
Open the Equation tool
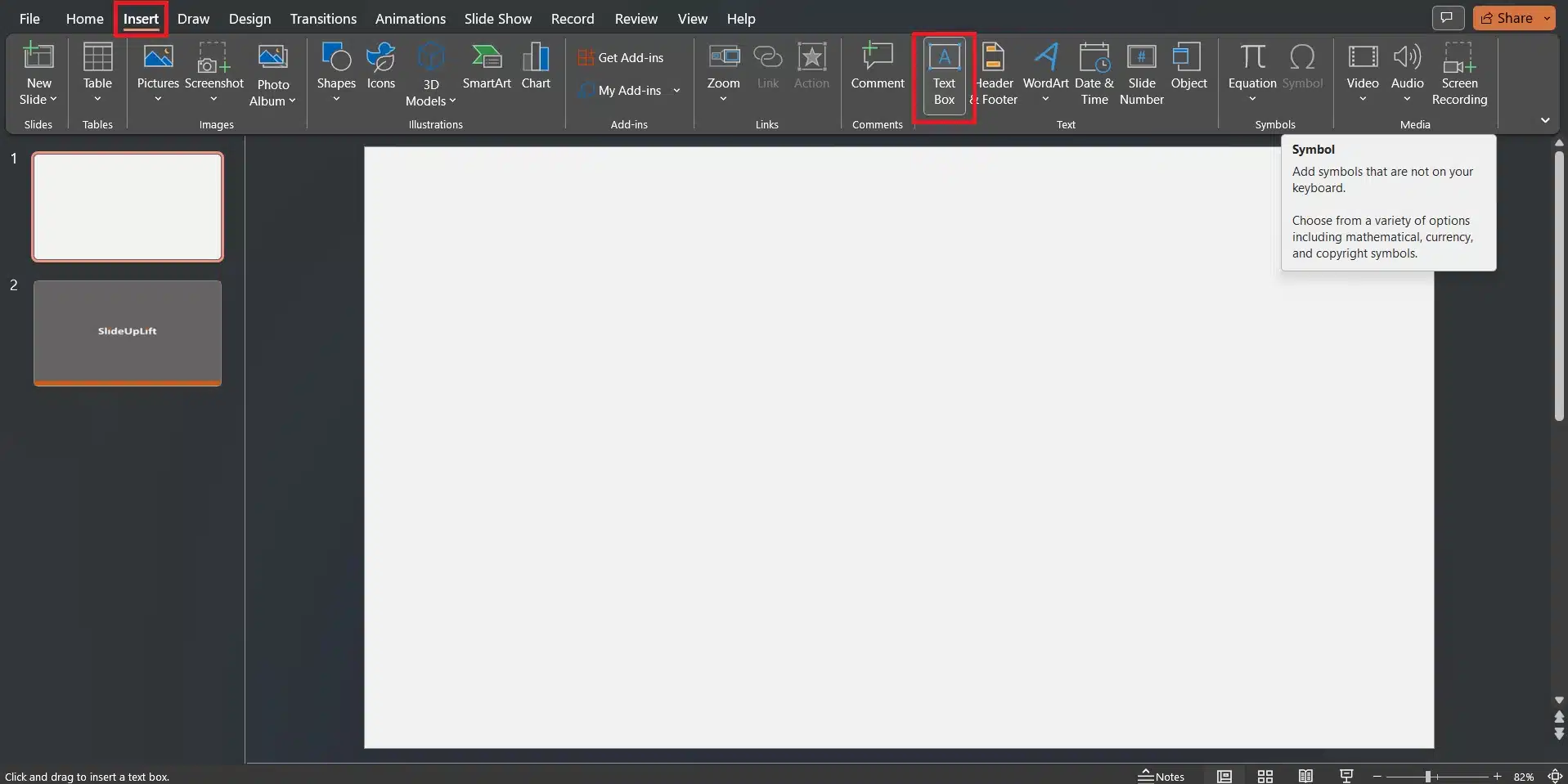click(x=1251, y=69)
